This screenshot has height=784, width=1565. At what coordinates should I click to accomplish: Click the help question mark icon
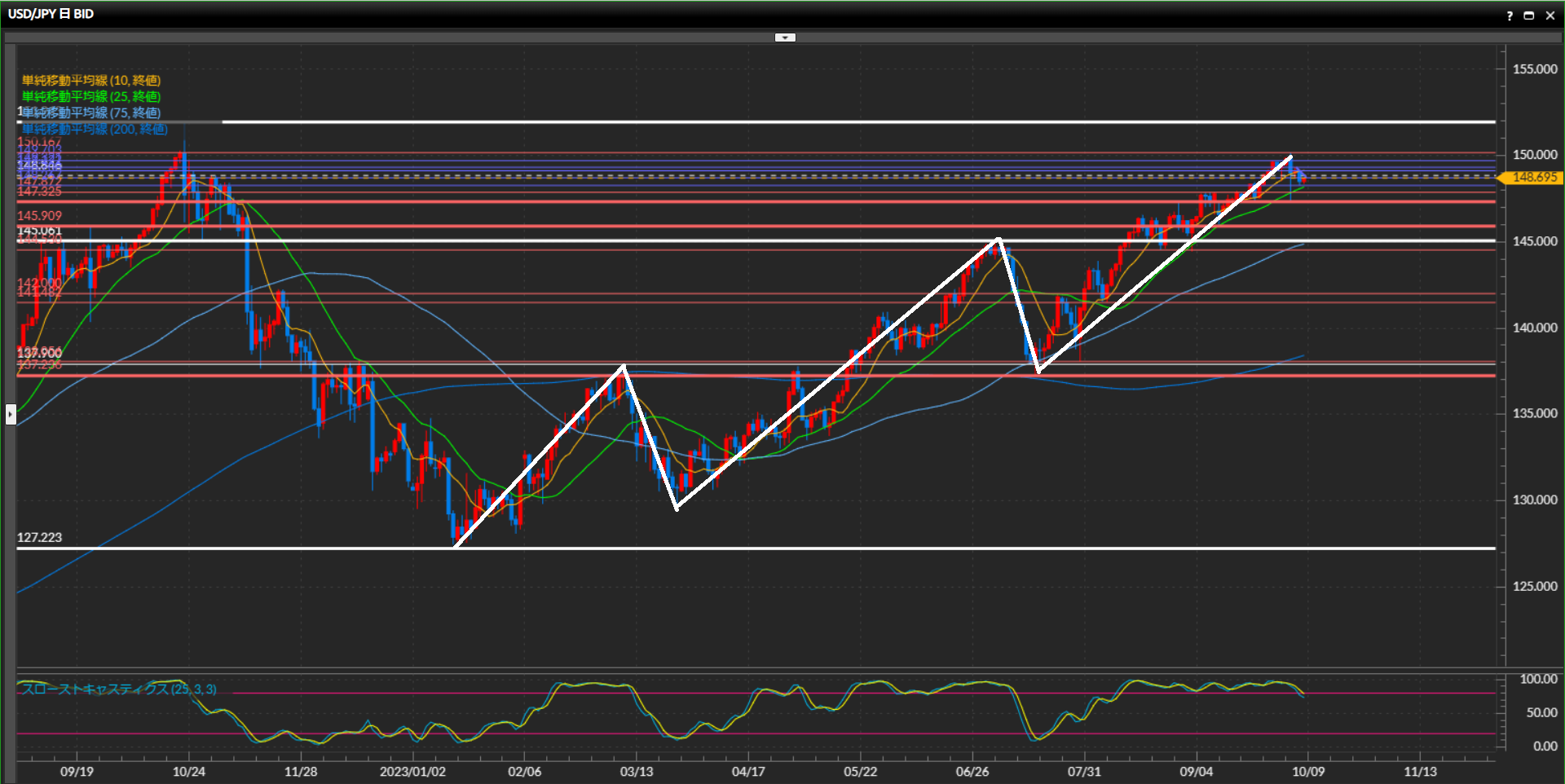coord(1509,15)
